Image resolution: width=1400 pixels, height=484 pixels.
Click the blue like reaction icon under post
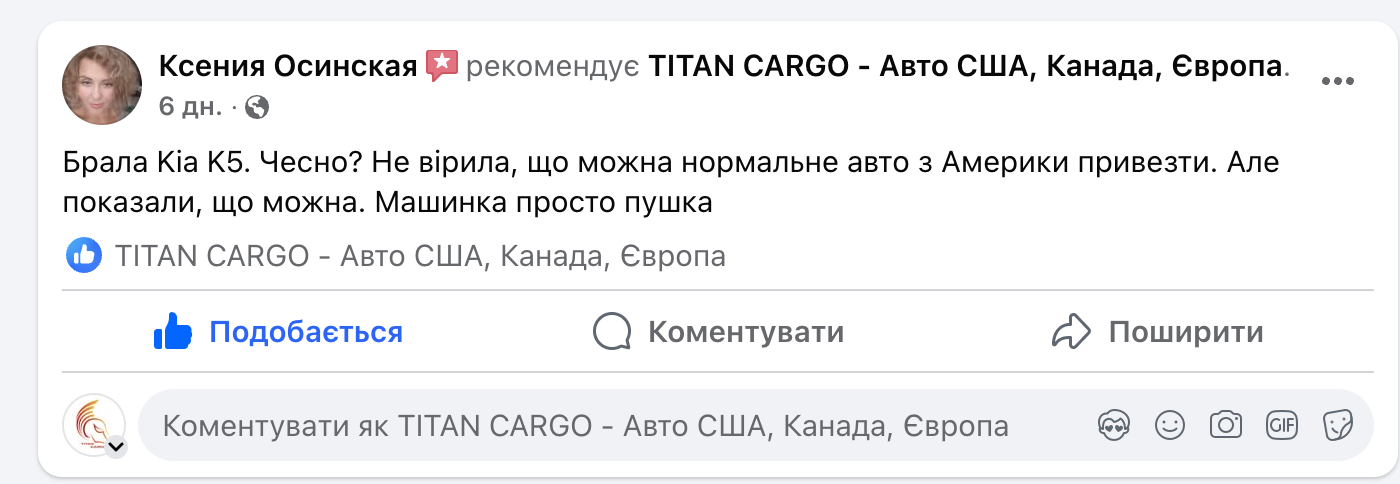tap(84, 256)
